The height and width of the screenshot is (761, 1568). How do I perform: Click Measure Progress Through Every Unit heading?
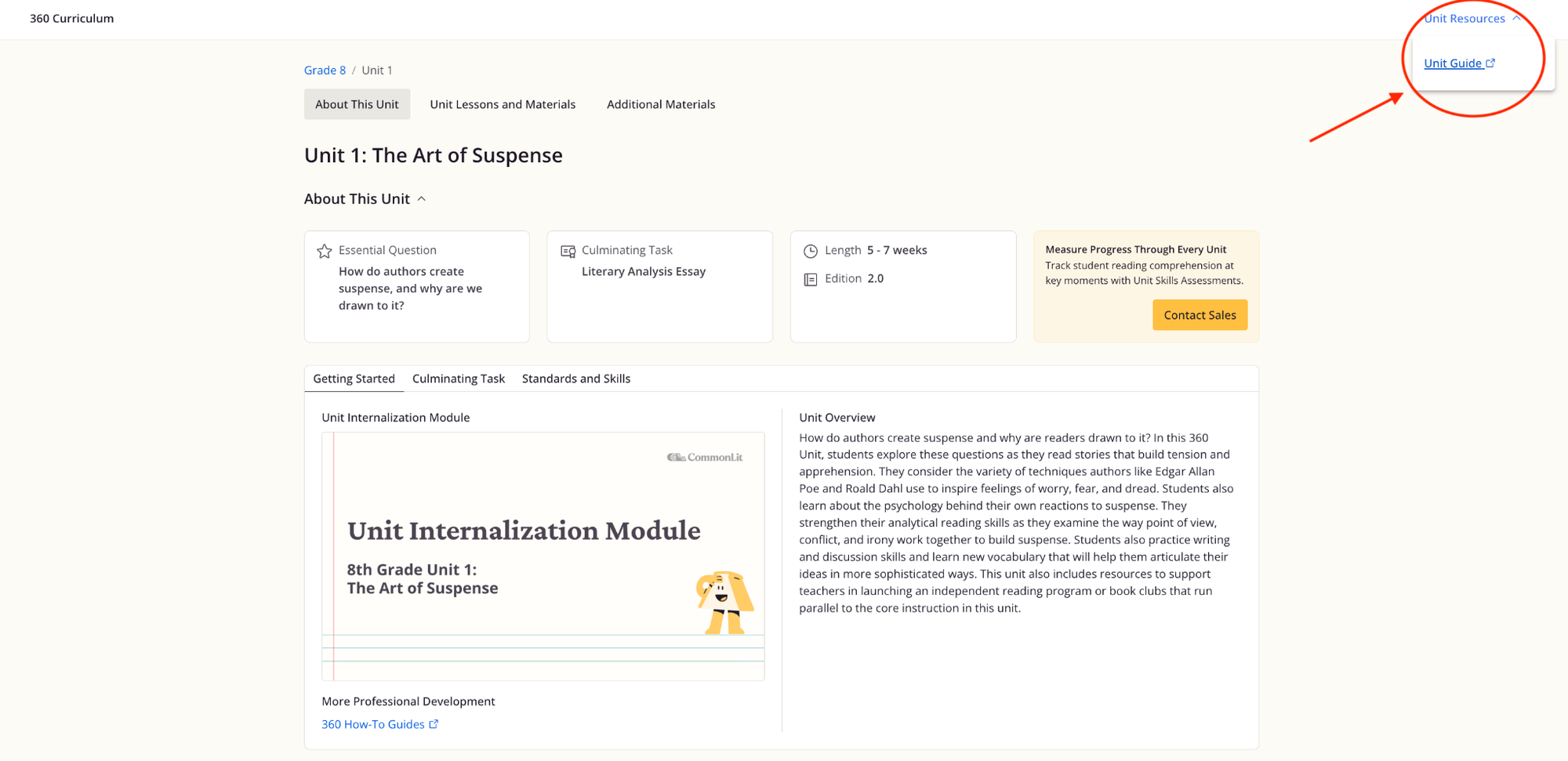[1136, 249]
